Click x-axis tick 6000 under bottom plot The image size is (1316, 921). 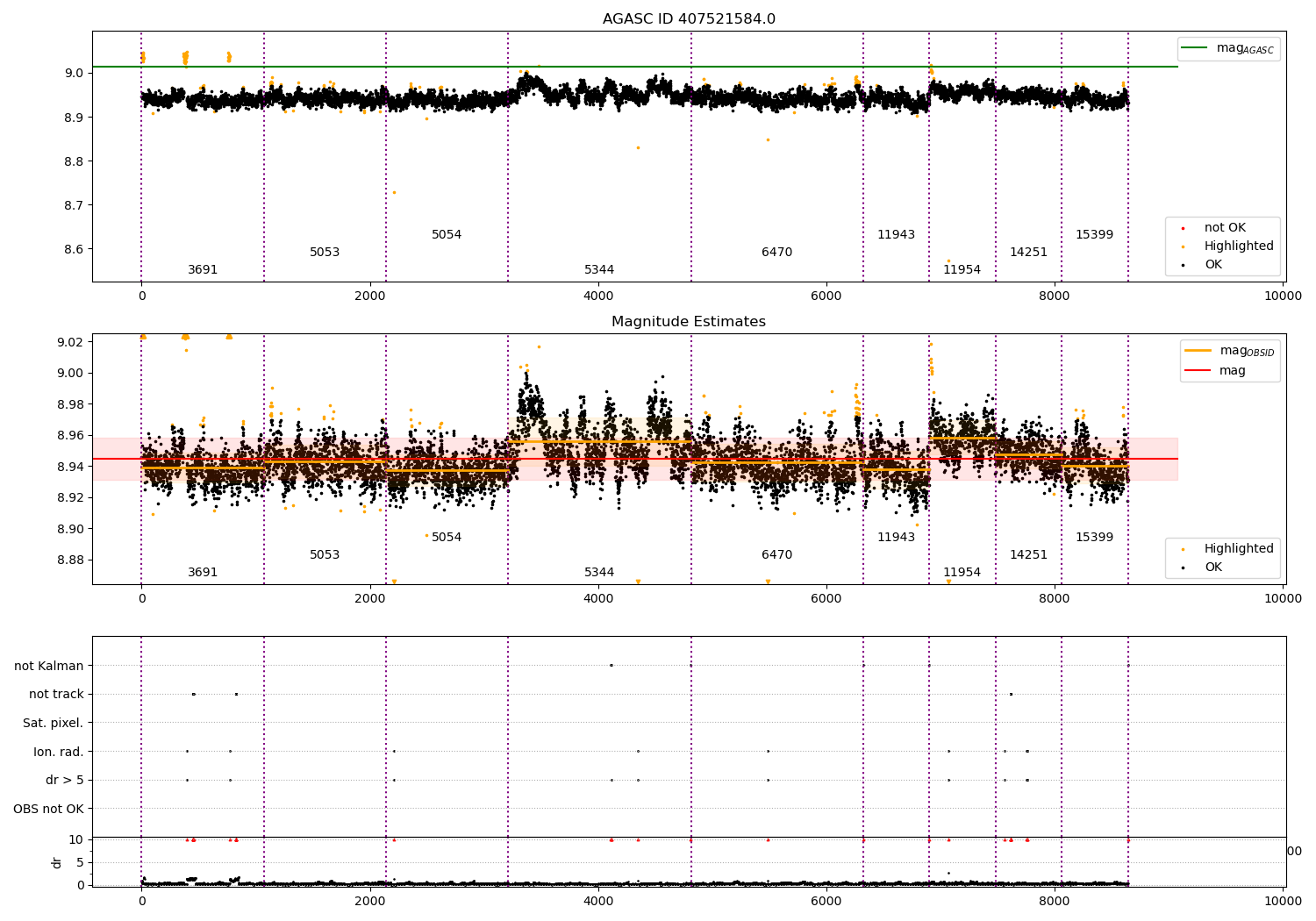click(x=826, y=901)
